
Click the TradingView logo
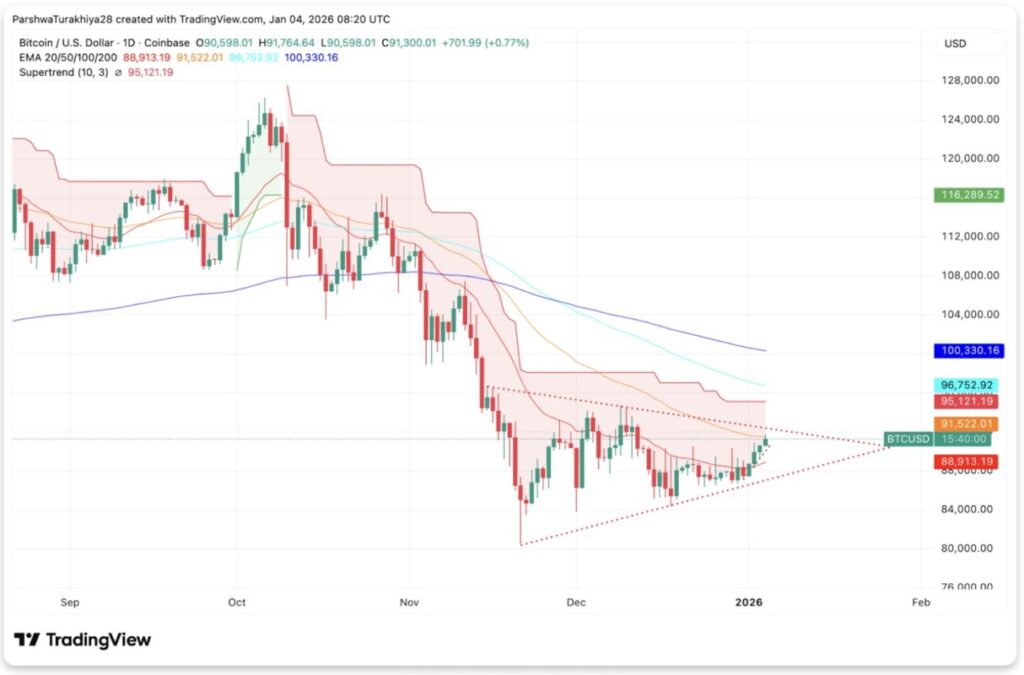point(83,640)
